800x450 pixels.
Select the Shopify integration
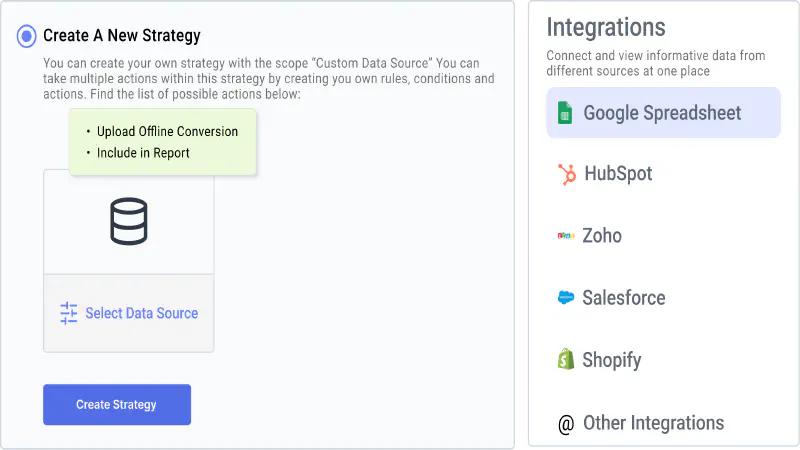tap(663, 360)
